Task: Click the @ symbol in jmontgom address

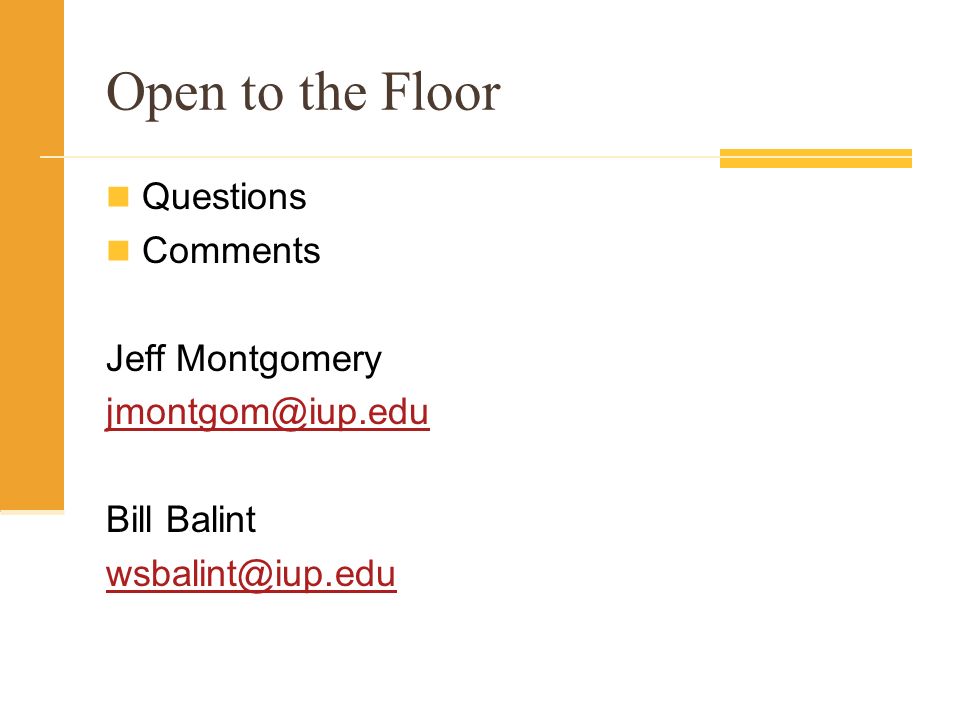Action: [x=288, y=413]
